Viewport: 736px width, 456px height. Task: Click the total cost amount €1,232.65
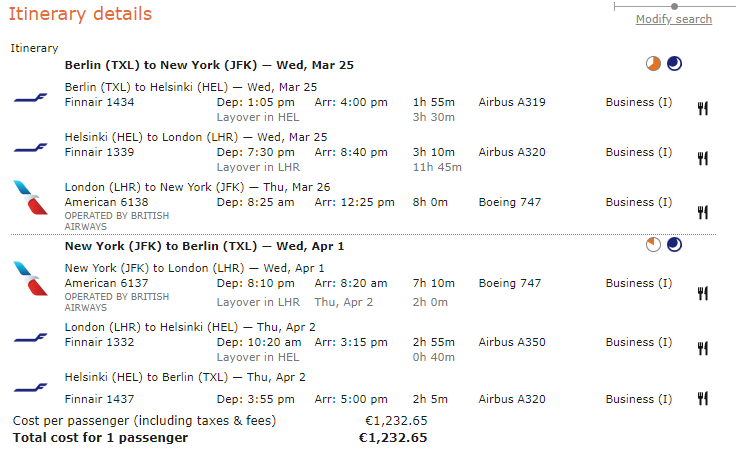393,438
